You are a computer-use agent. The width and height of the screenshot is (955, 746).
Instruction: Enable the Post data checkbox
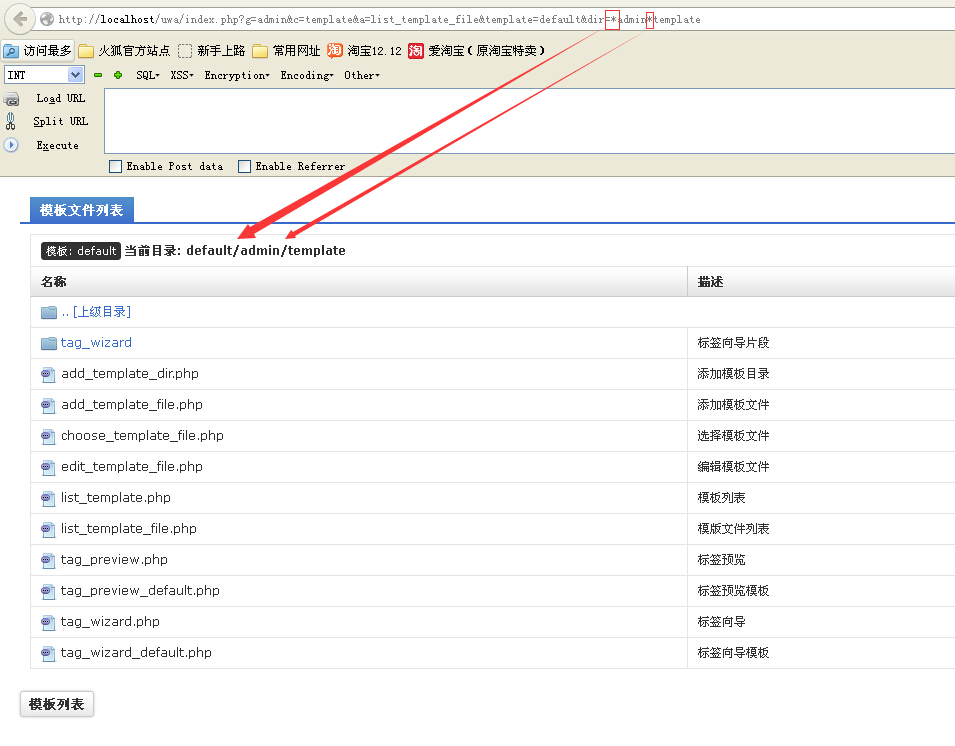115,166
